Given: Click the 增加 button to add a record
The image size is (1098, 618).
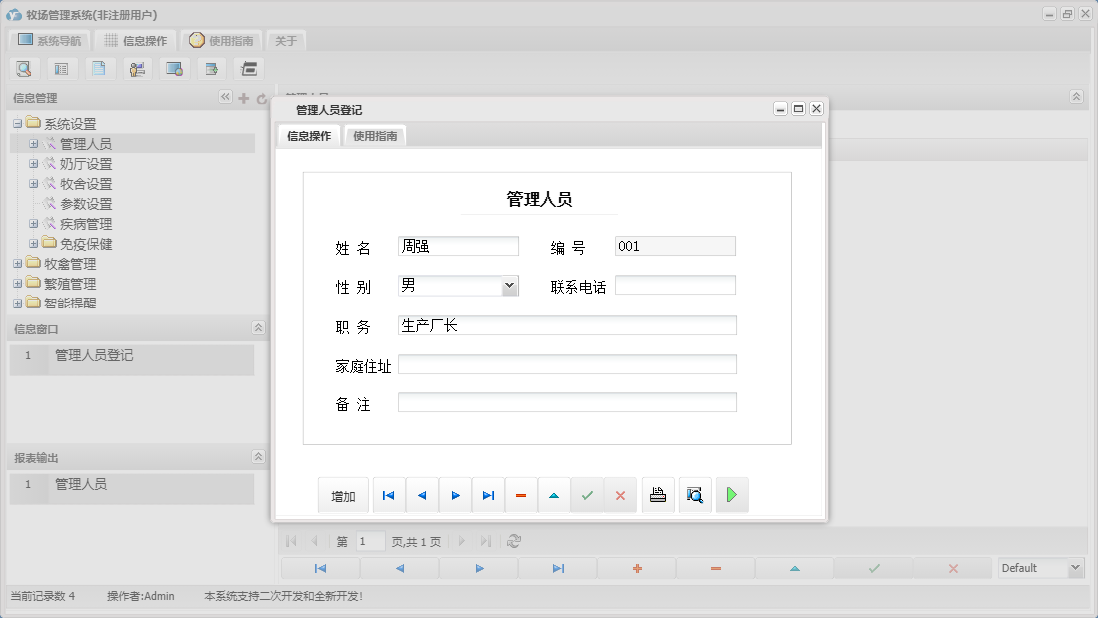Looking at the screenshot, I should [343, 494].
